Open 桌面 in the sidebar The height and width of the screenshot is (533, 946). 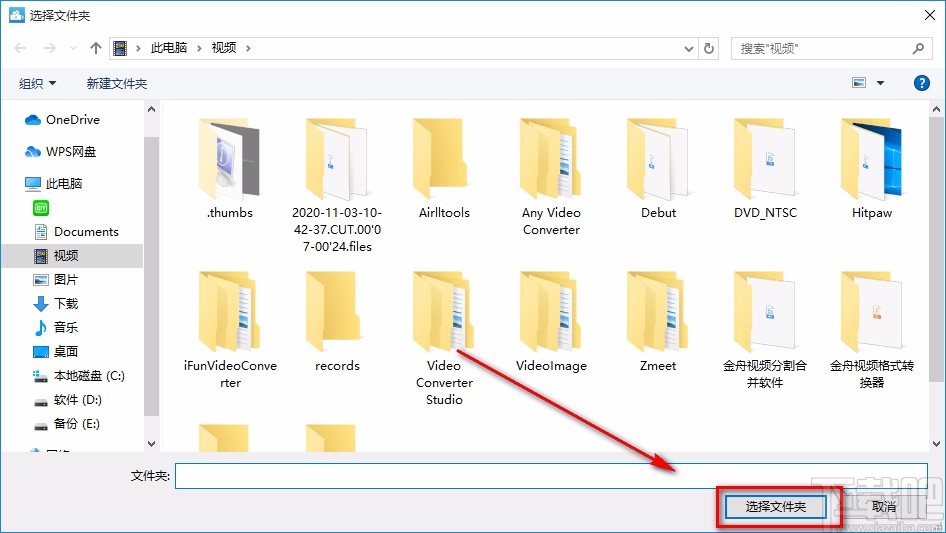[x=56, y=351]
